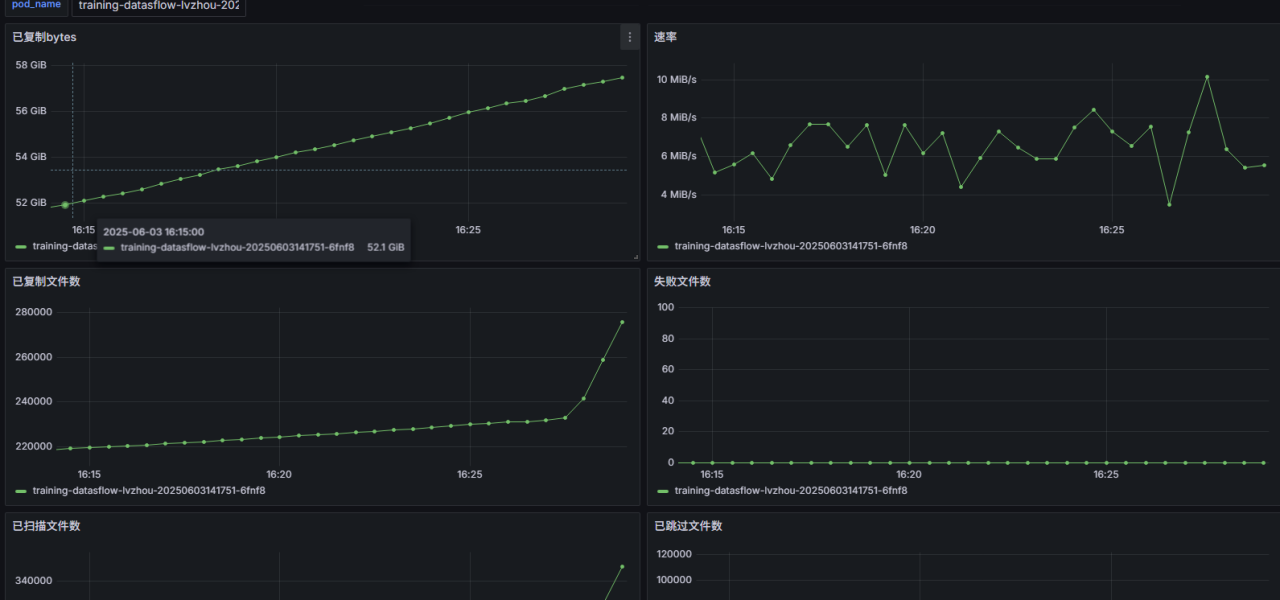
Task: Click the 240000 axis label
Action: click(x=33, y=402)
